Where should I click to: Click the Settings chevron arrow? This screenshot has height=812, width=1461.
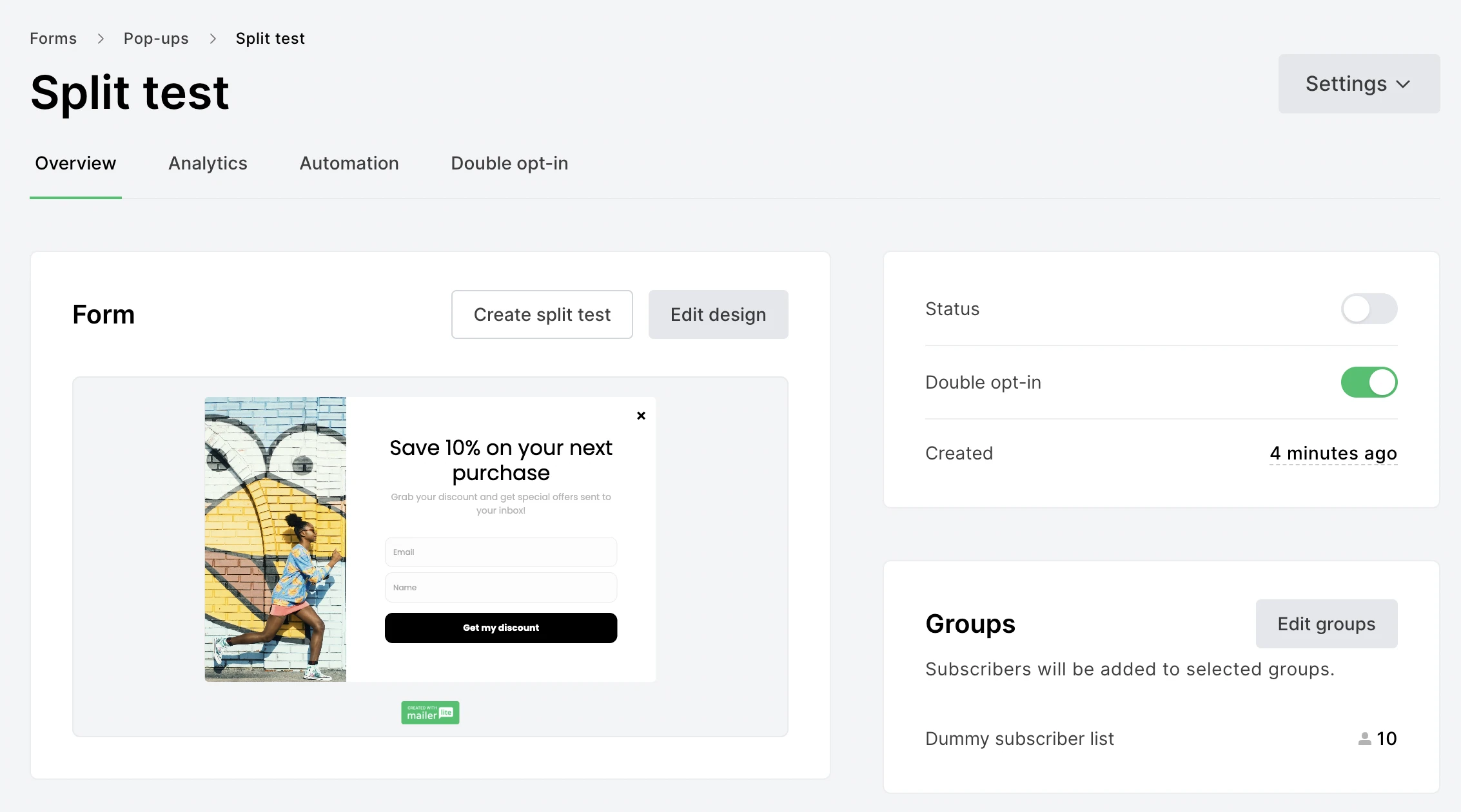tap(1403, 84)
